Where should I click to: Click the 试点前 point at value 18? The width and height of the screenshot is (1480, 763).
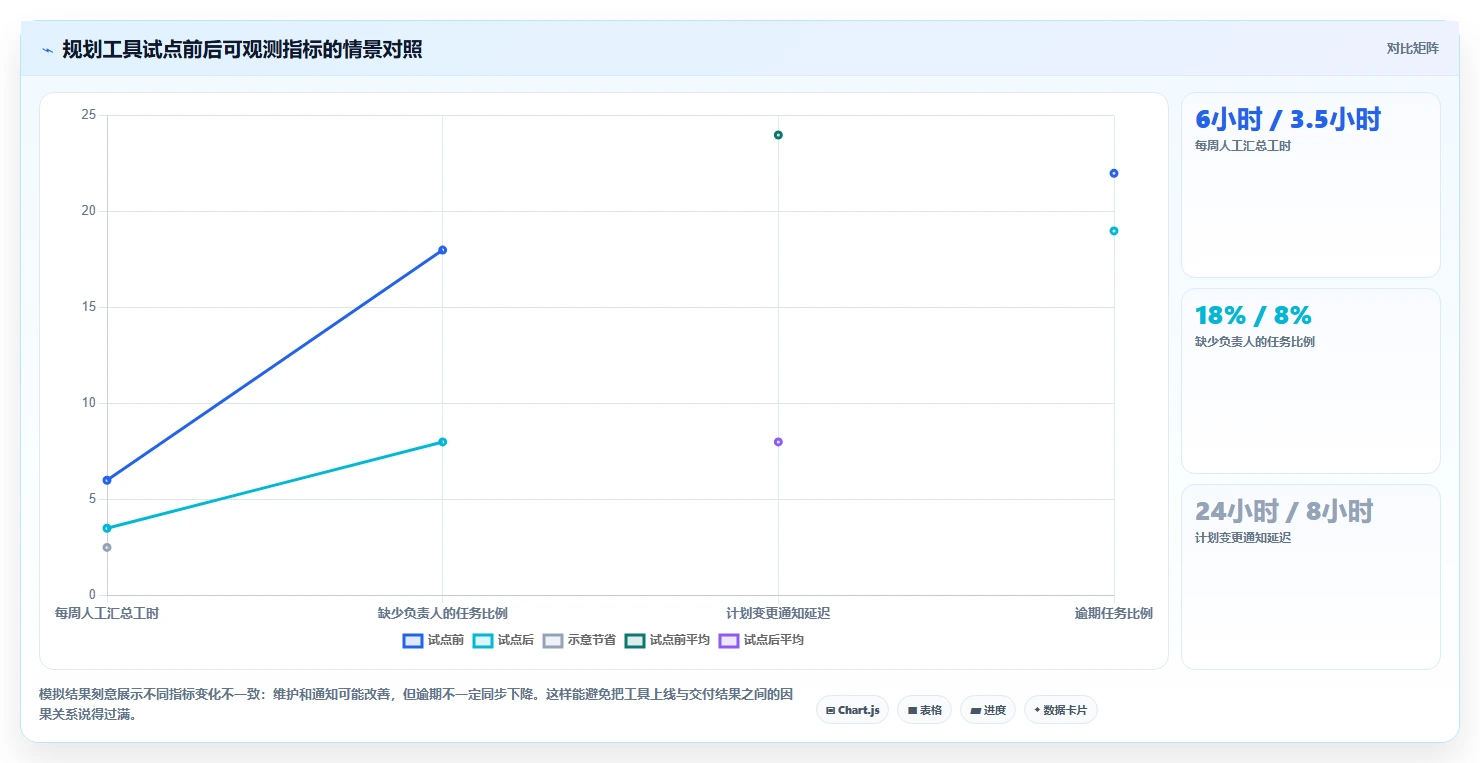[442, 250]
